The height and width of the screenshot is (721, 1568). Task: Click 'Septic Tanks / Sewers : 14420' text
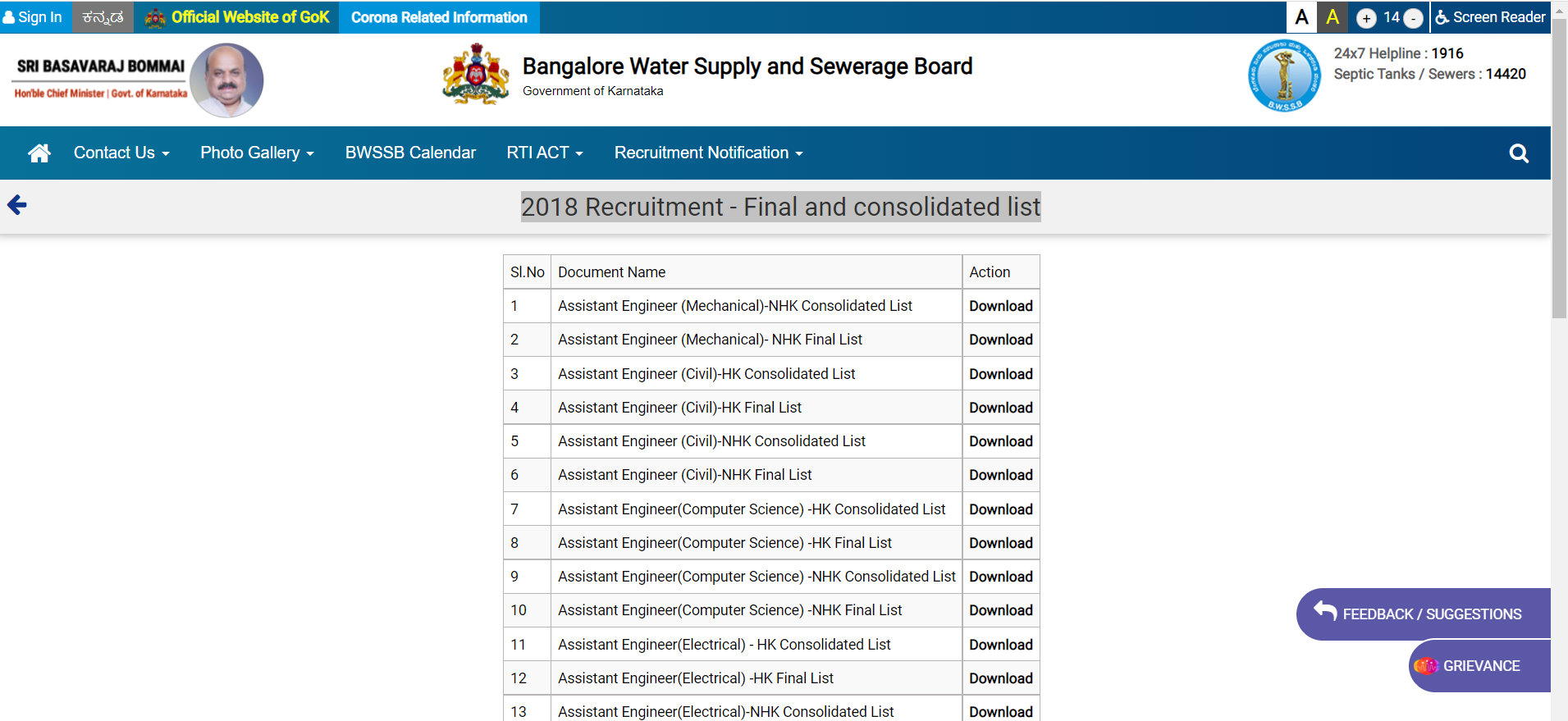coord(1429,74)
